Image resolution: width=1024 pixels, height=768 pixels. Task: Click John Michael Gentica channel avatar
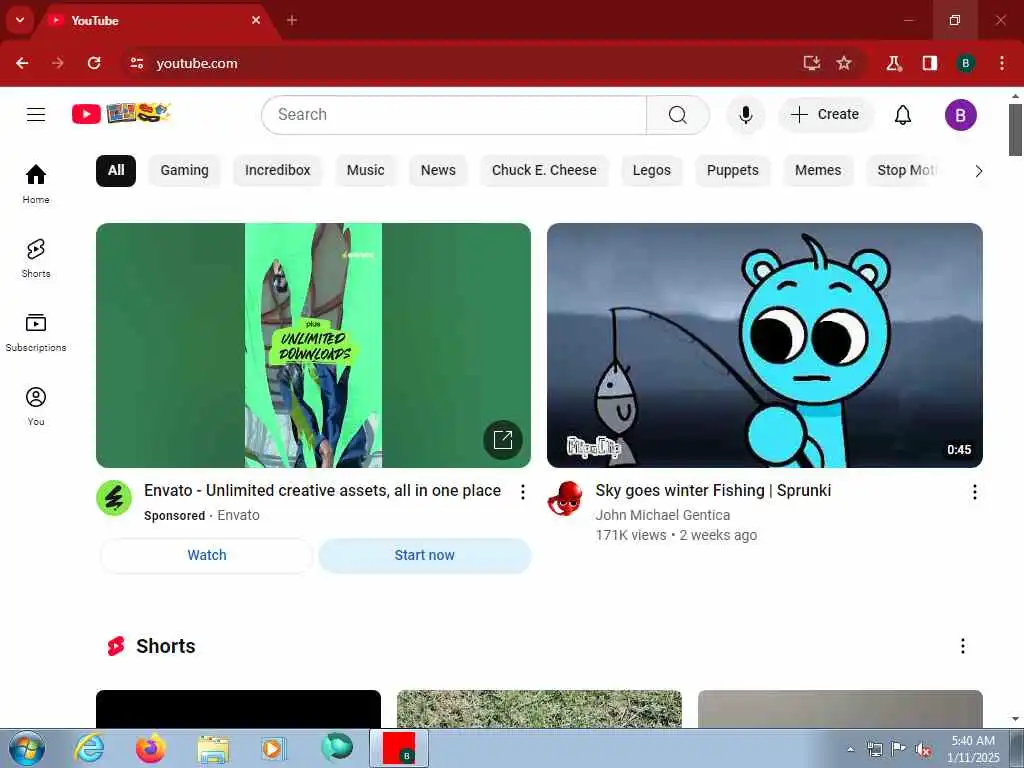click(x=566, y=498)
